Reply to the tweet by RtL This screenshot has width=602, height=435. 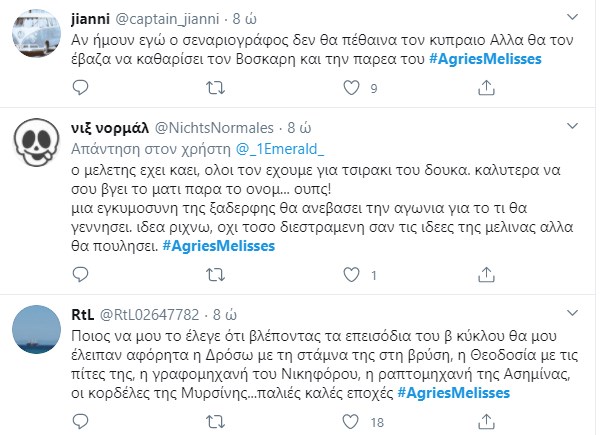click(101, 423)
